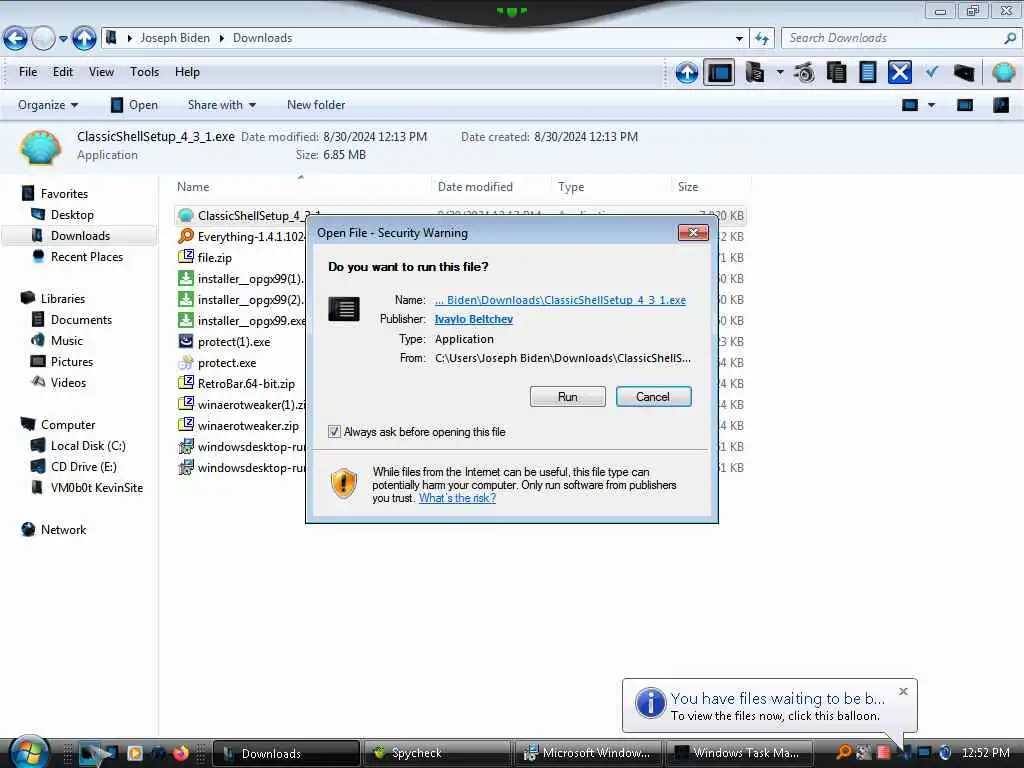Open the Tools menu
The height and width of the screenshot is (768, 1024).
[x=144, y=72]
